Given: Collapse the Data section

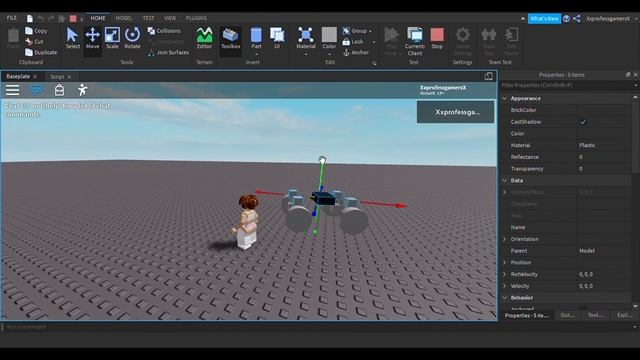Looking at the screenshot, I should [505, 180].
